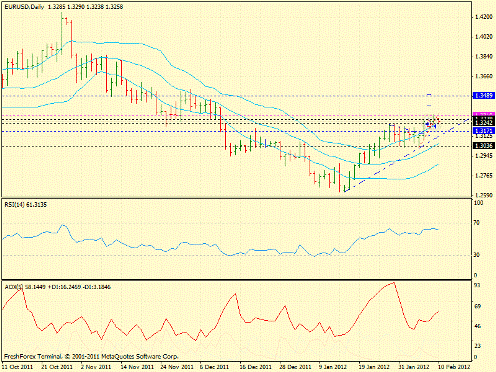The height and width of the screenshot is (372, 496).
Task: Select the 1.4020 price axis label
Action: point(484,37)
